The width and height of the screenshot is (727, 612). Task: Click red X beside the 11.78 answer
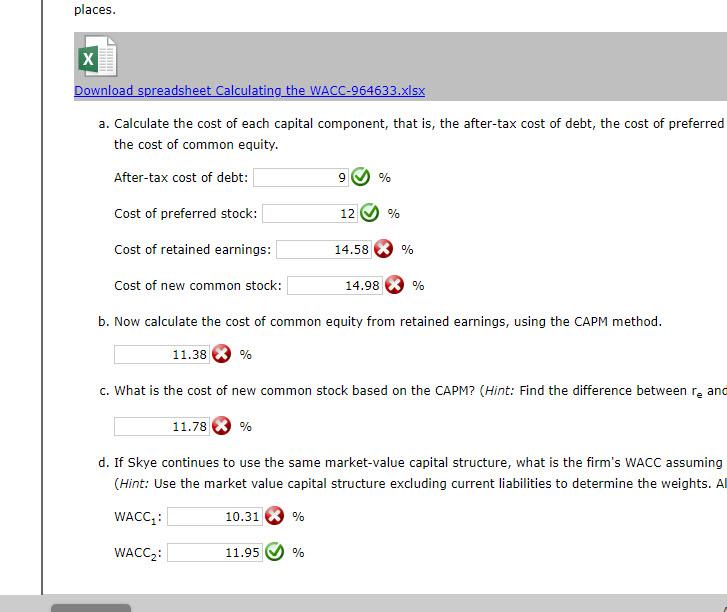coord(221,426)
